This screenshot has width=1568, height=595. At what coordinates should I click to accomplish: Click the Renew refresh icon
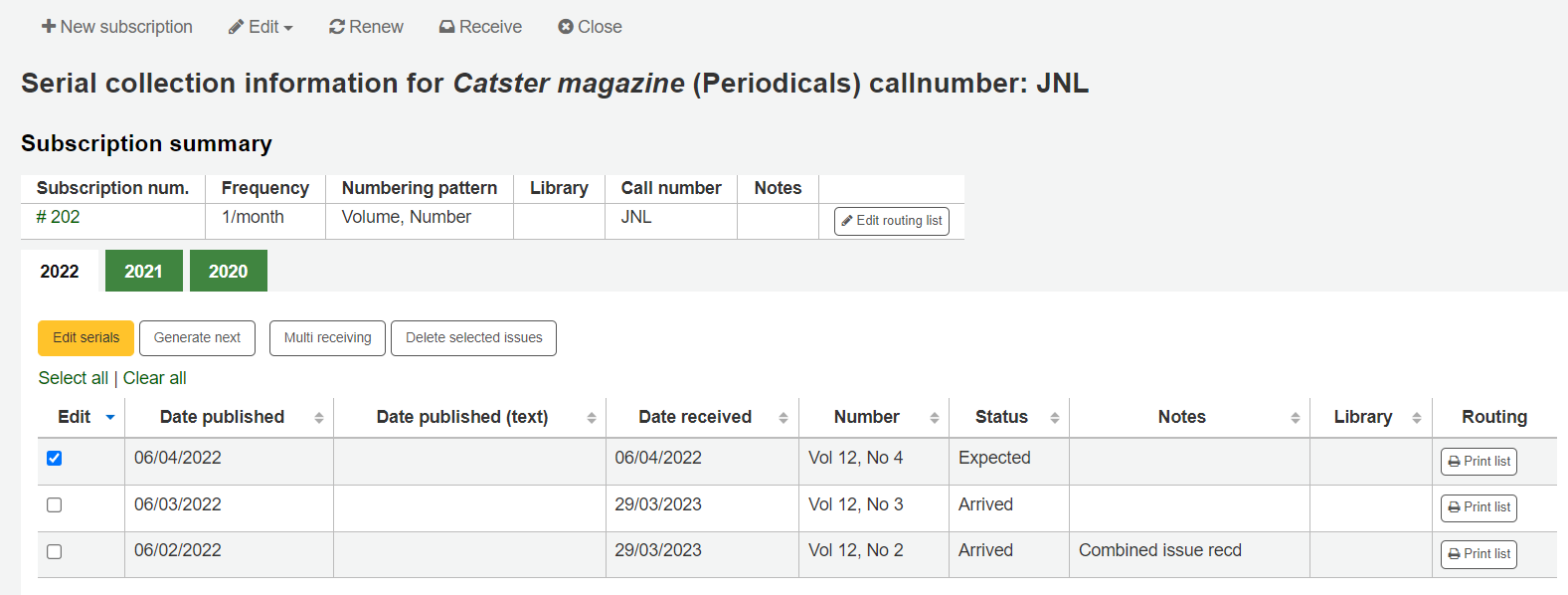337,27
